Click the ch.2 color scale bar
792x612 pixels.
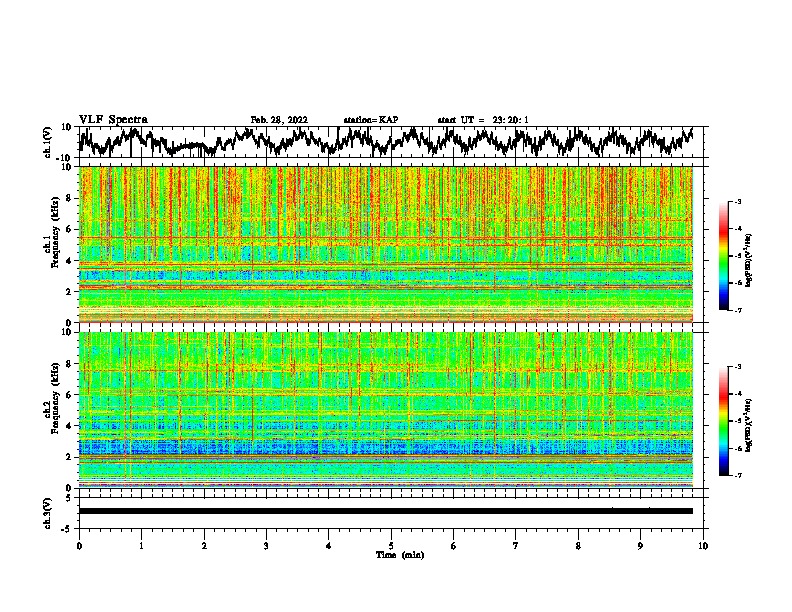coord(724,421)
